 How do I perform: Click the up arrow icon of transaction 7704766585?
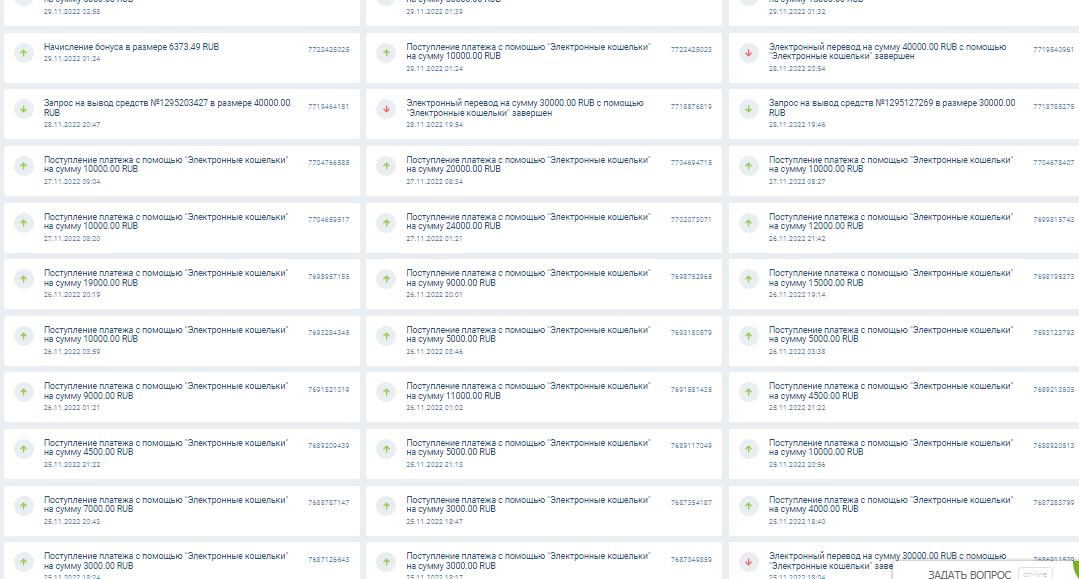[x=24, y=166]
